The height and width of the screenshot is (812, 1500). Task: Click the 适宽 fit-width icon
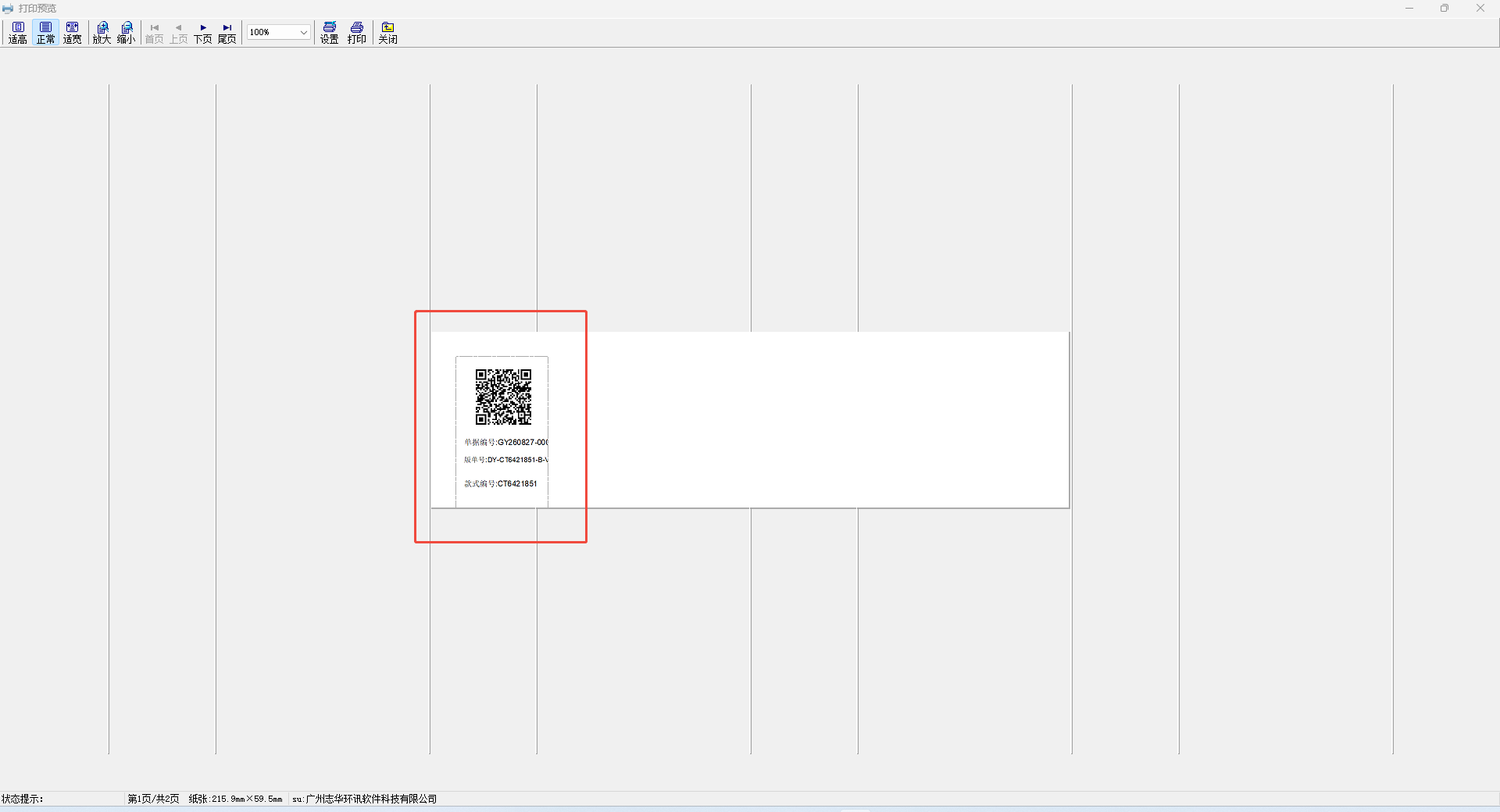[72, 33]
